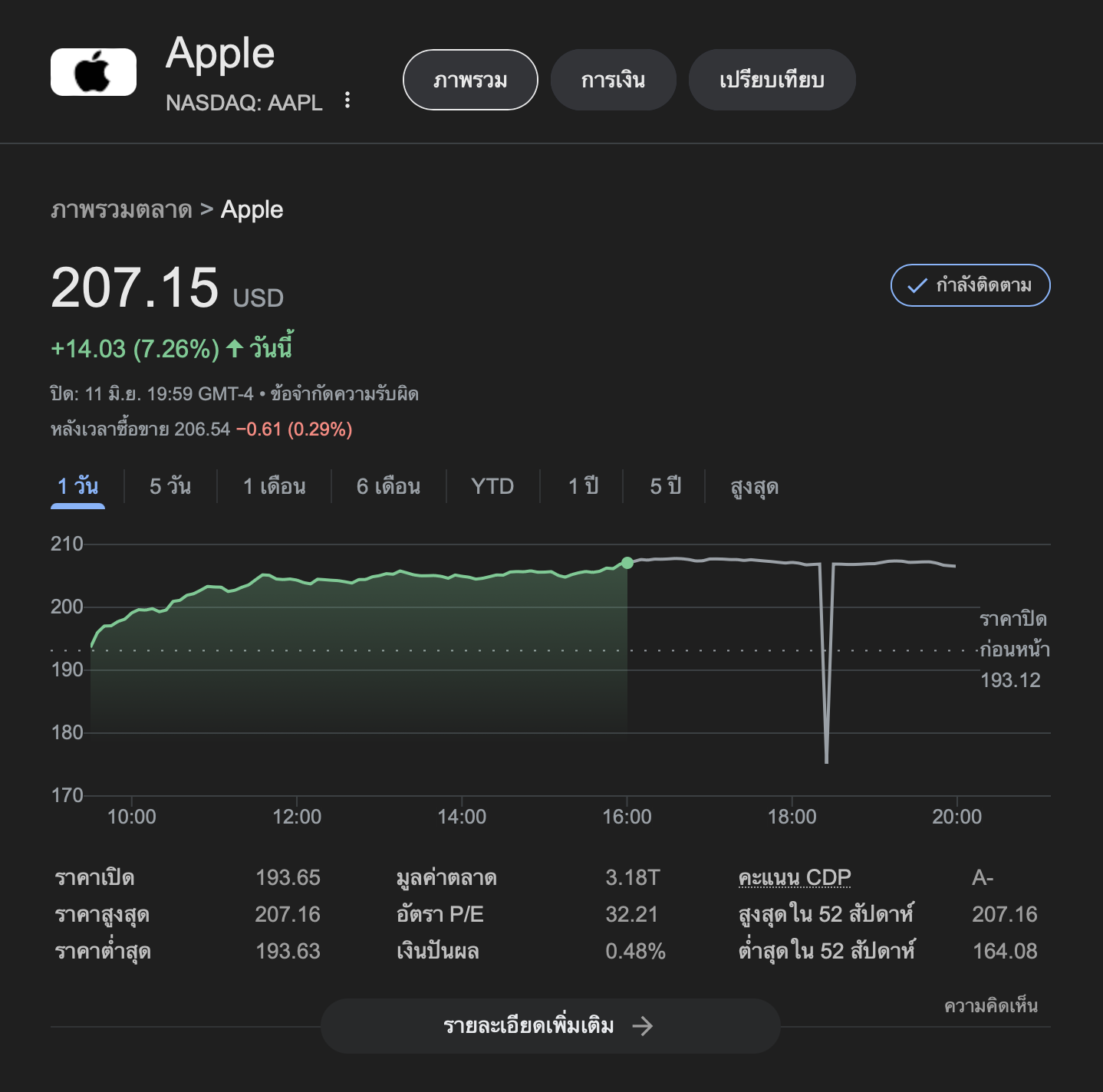Switch to the การเงิน financials tab

click(x=613, y=80)
